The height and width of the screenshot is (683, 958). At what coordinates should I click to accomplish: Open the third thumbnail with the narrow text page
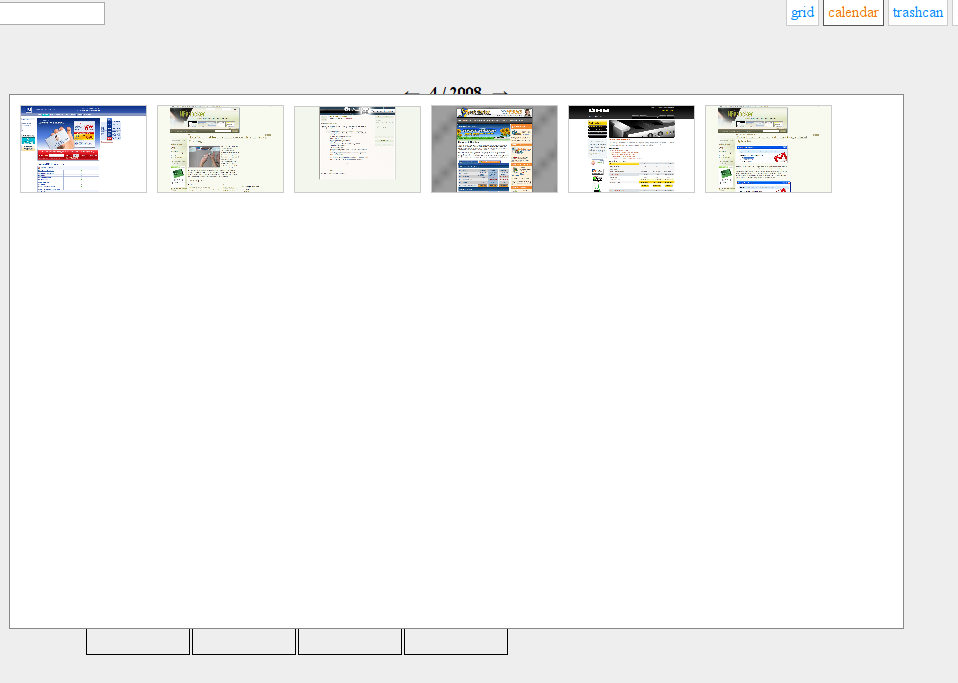pos(357,149)
